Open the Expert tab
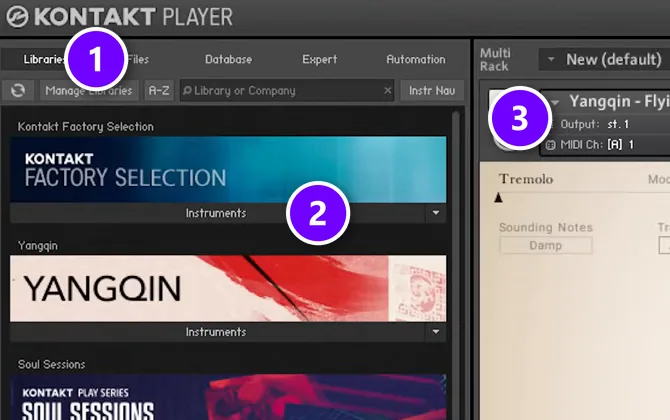Image resolution: width=670 pixels, height=420 pixels. (320, 59)
